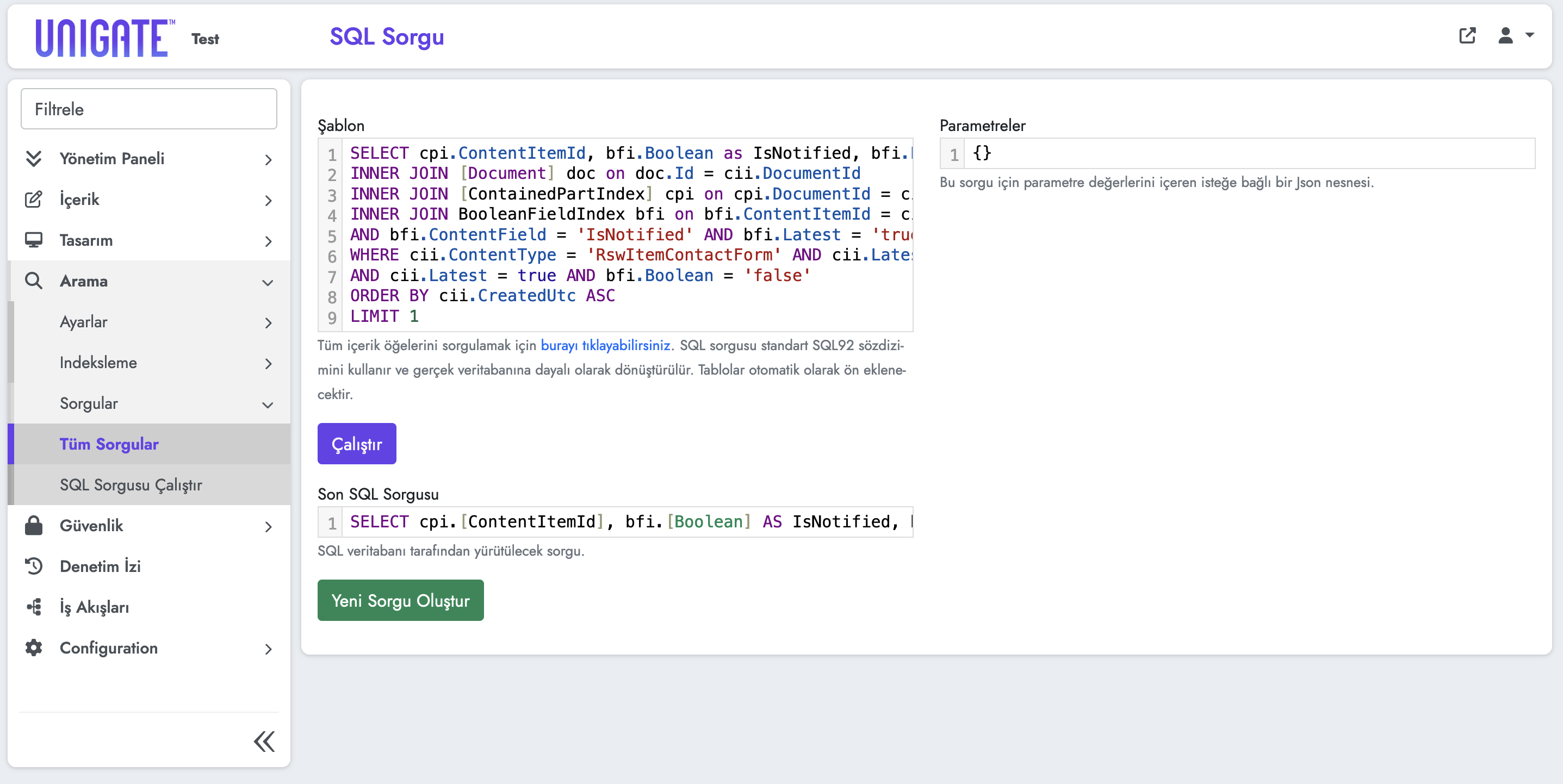The width and height of the screenshot is (1563, 784).
Task: Click the Configuration gear icon
Action: [x=34, y=648]
